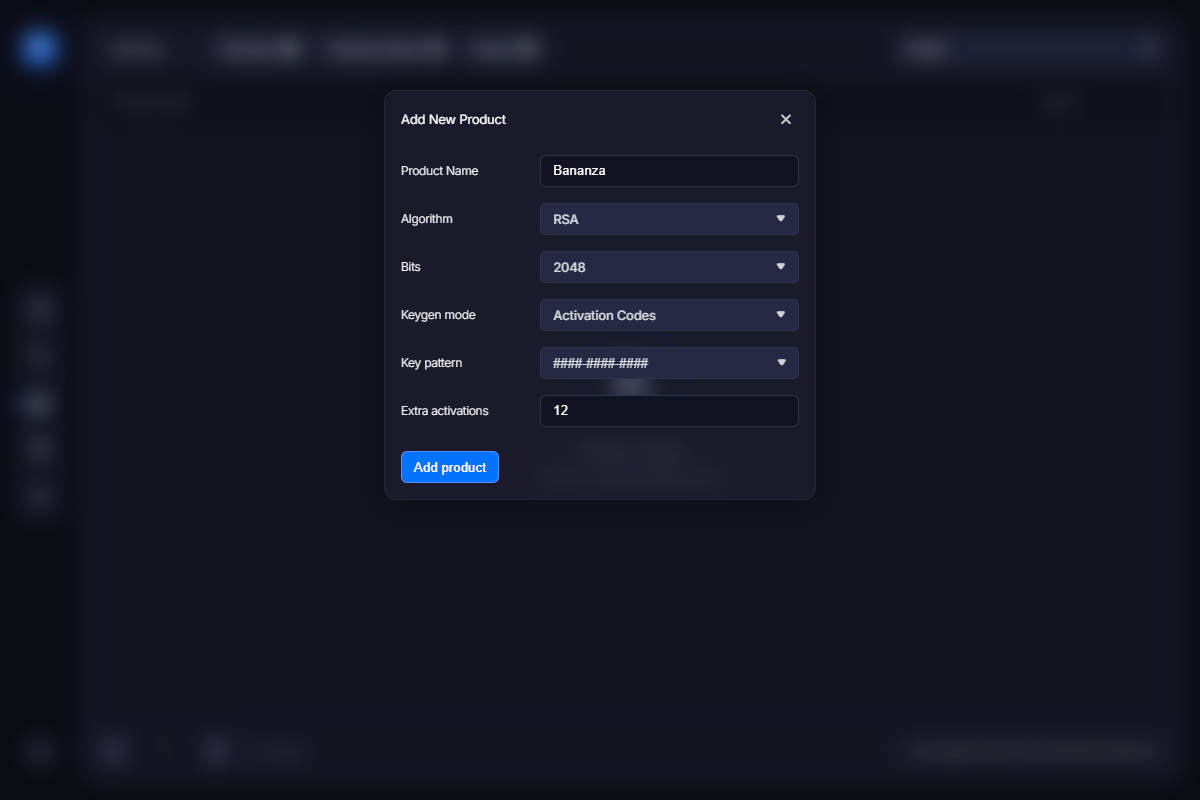Viewport: 1200px width, 800px height.
Task: Click the Algorithm label text
Action: click(x=427, y=219)
